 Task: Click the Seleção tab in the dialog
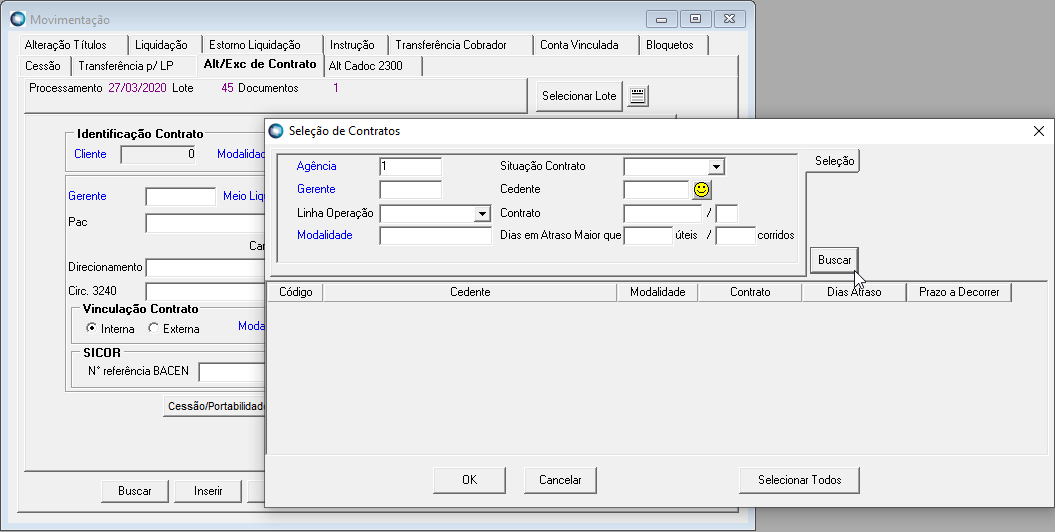click(834, 161)
